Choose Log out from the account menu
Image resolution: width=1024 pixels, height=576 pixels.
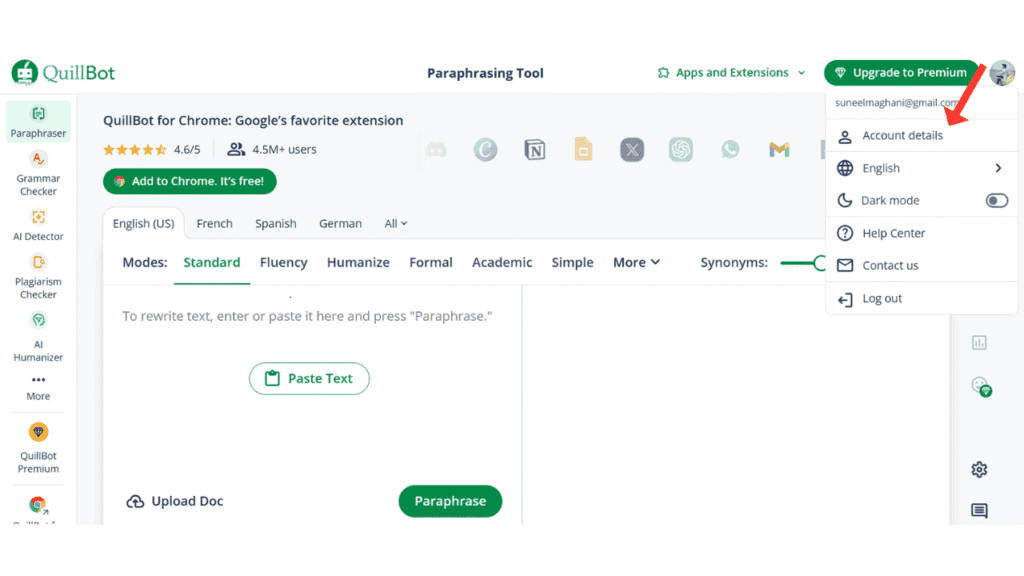pyautogui.click(x=881, y=299)
